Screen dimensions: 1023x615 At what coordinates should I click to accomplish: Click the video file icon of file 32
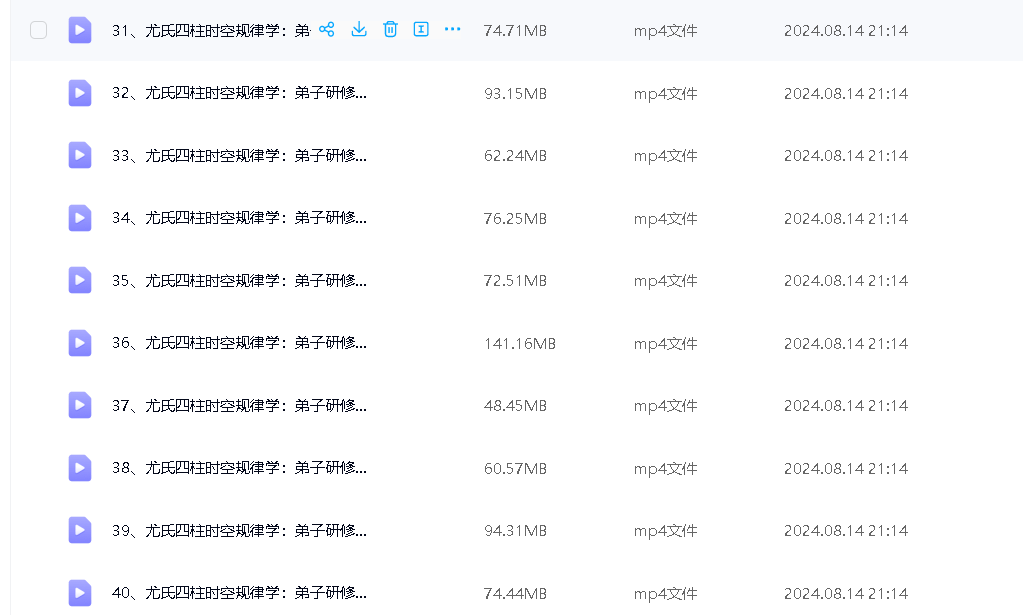80,93
